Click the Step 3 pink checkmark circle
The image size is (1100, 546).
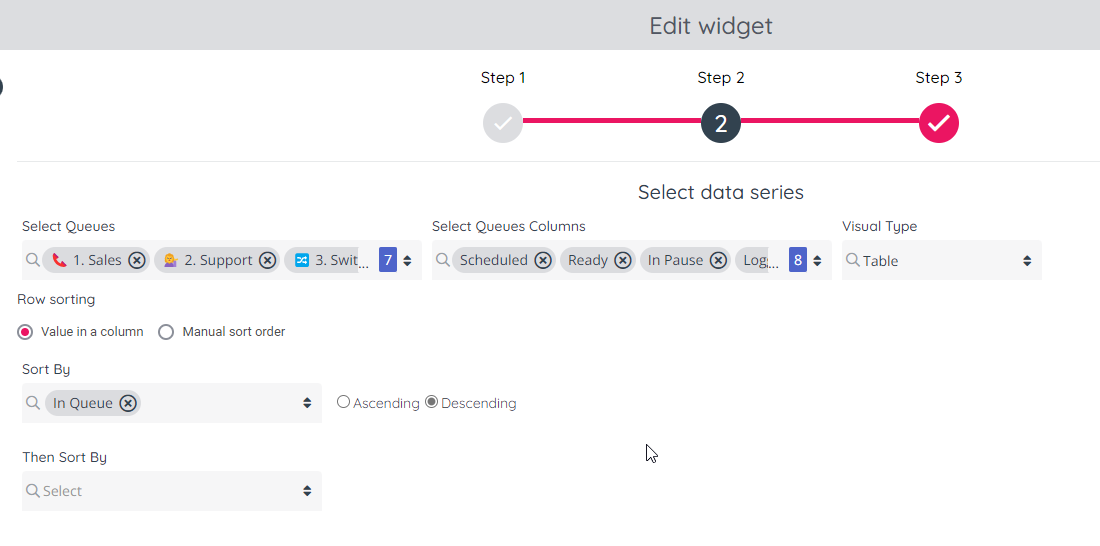(x=939, y=123)
